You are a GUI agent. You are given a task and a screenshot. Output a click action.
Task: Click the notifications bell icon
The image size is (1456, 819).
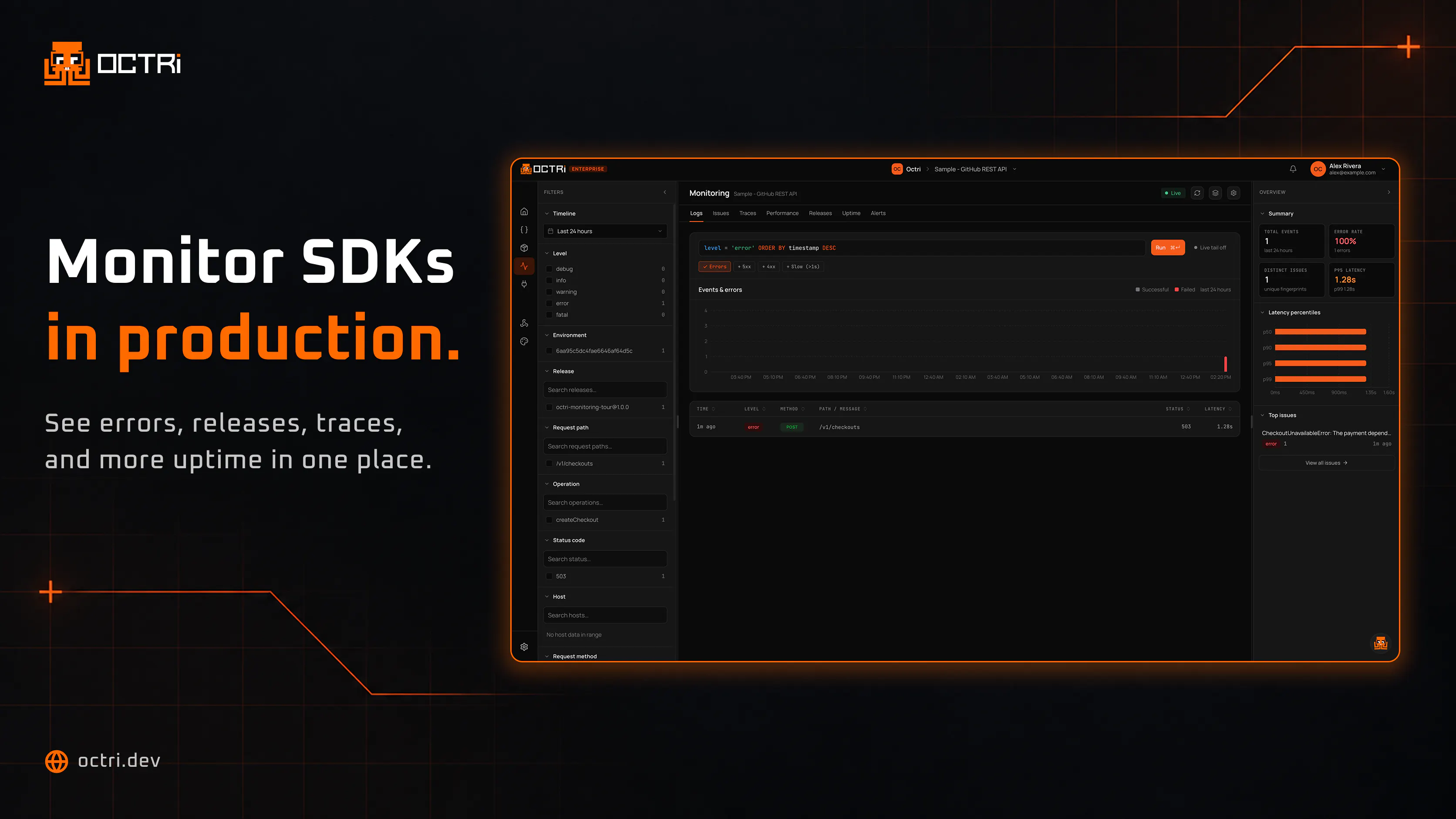(1293, 169)
